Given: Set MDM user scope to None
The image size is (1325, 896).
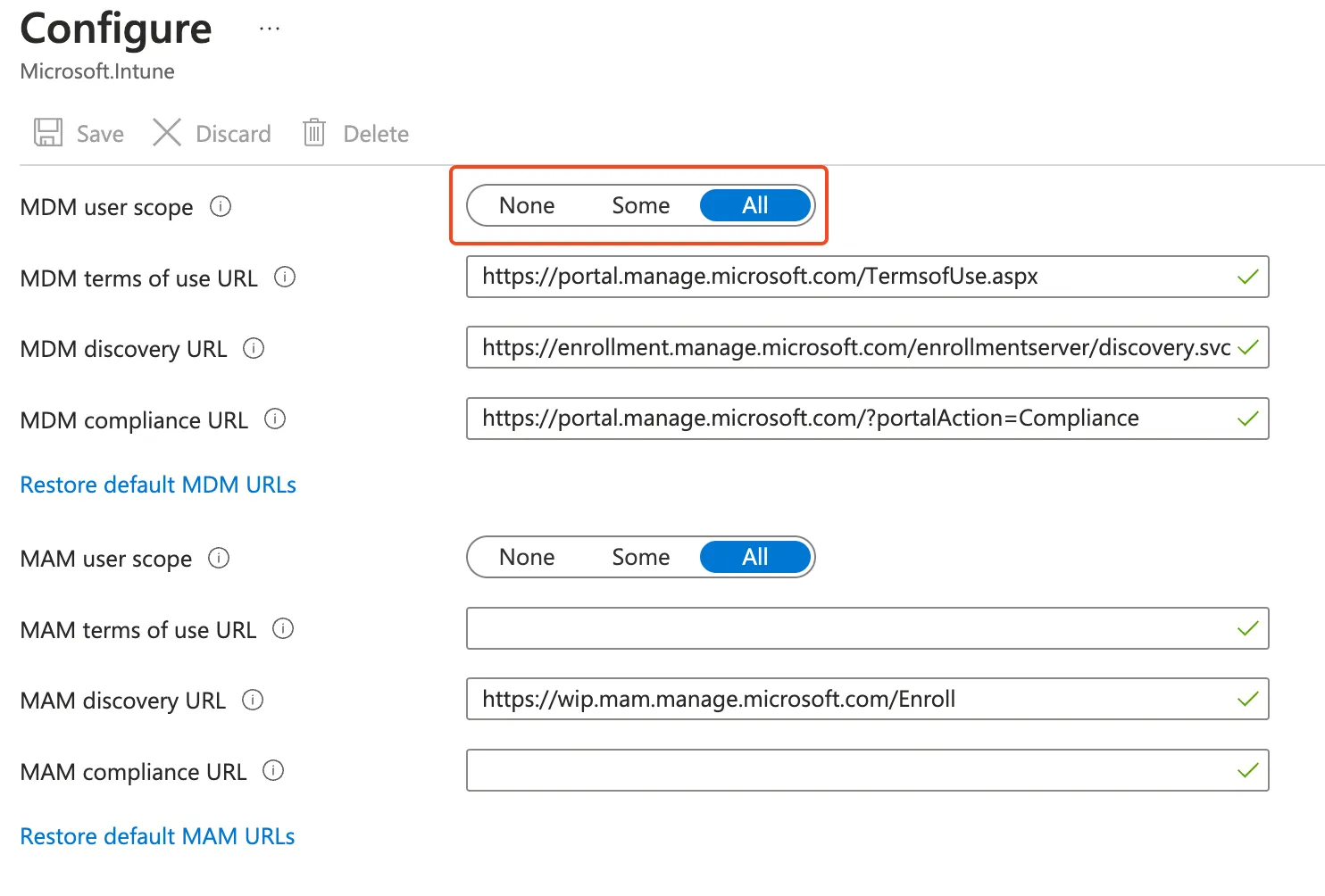Looking at the screenshot, I should pyautogui.click(x=527, y=205).
